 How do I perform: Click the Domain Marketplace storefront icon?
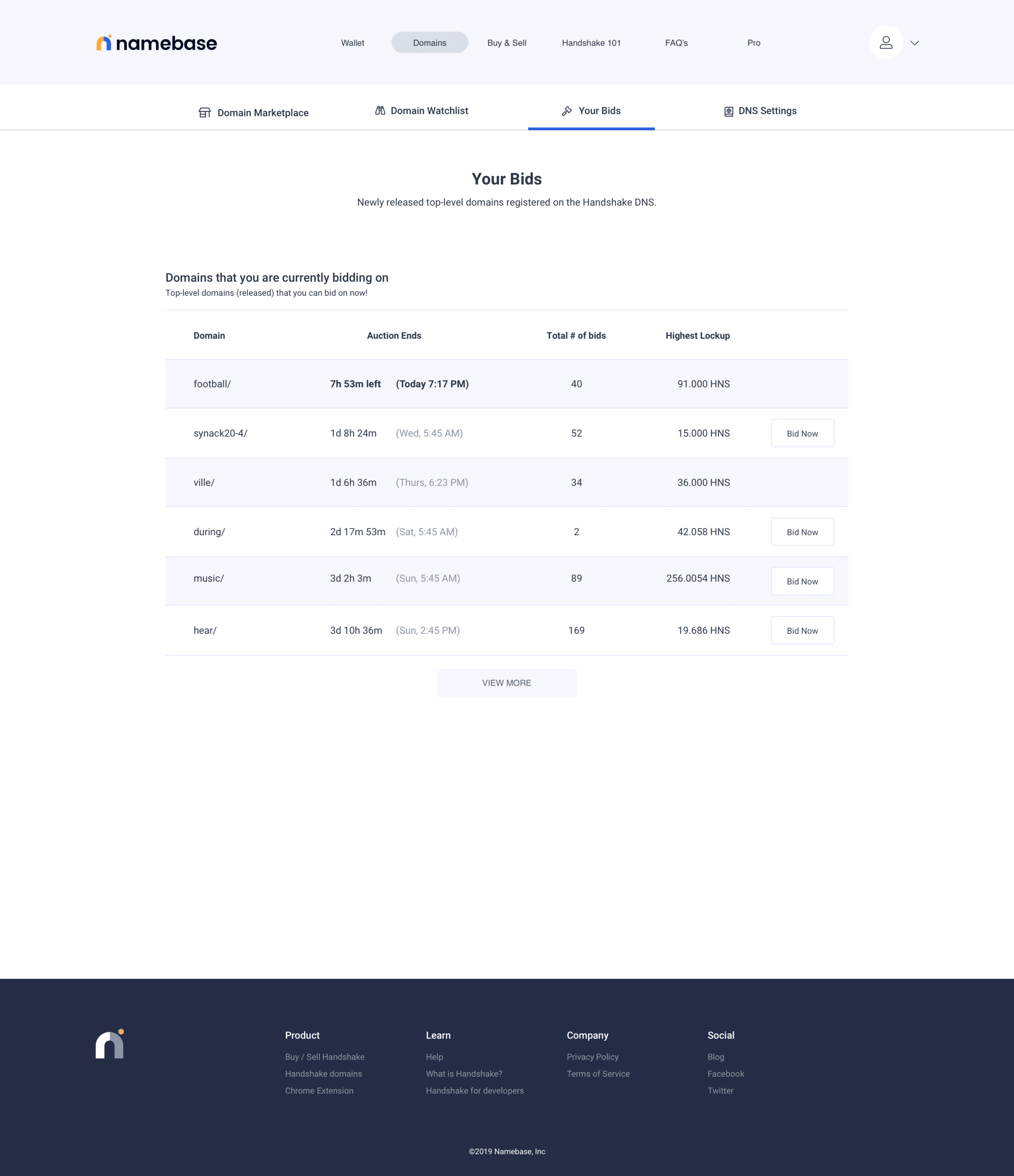pos(205,112)
